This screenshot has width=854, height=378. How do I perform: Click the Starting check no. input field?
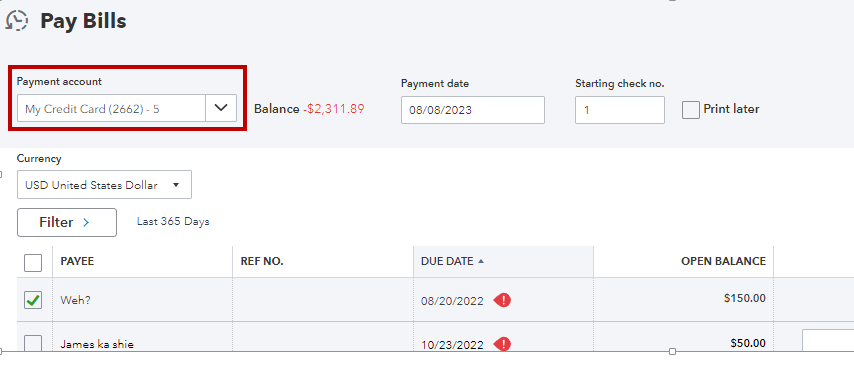(x=620, y=110)
